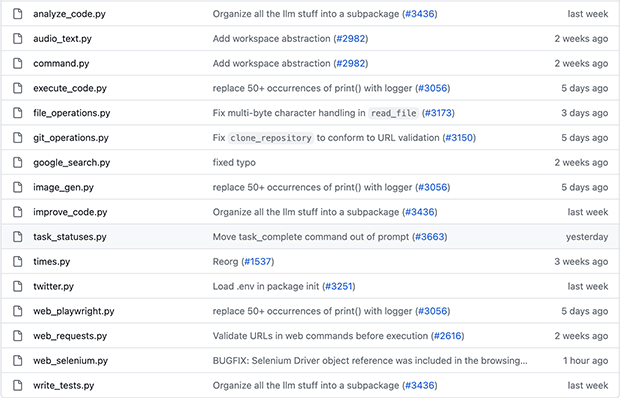This screenshot has height=398, width=620.
Task: Open pull request #3056 in execute_code.py row
Action: tap(433, 88)
